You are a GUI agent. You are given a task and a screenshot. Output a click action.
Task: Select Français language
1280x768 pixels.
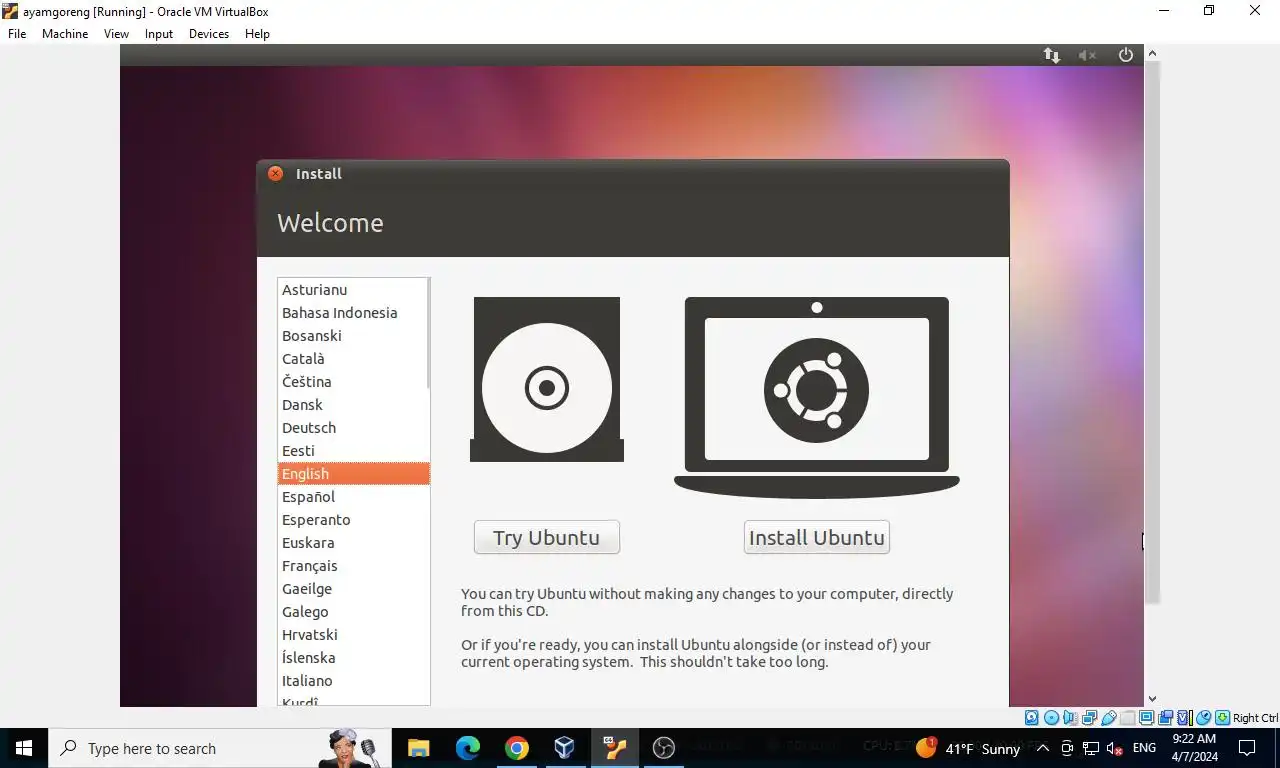pos(352,565)
